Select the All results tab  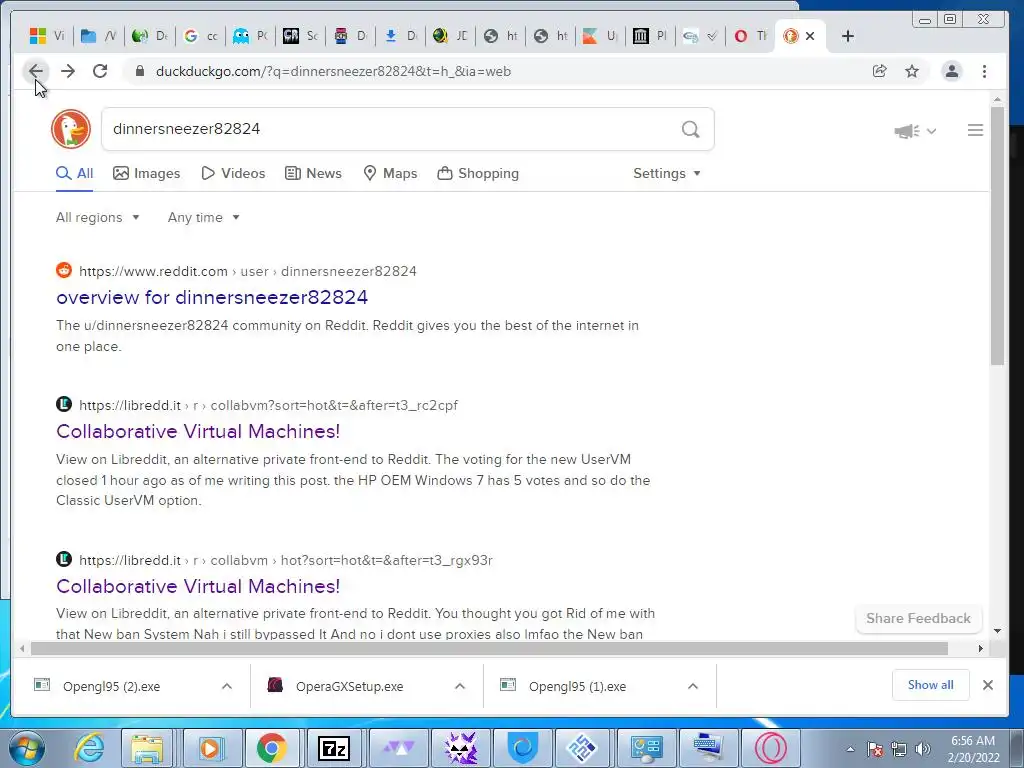coord(74,173)
